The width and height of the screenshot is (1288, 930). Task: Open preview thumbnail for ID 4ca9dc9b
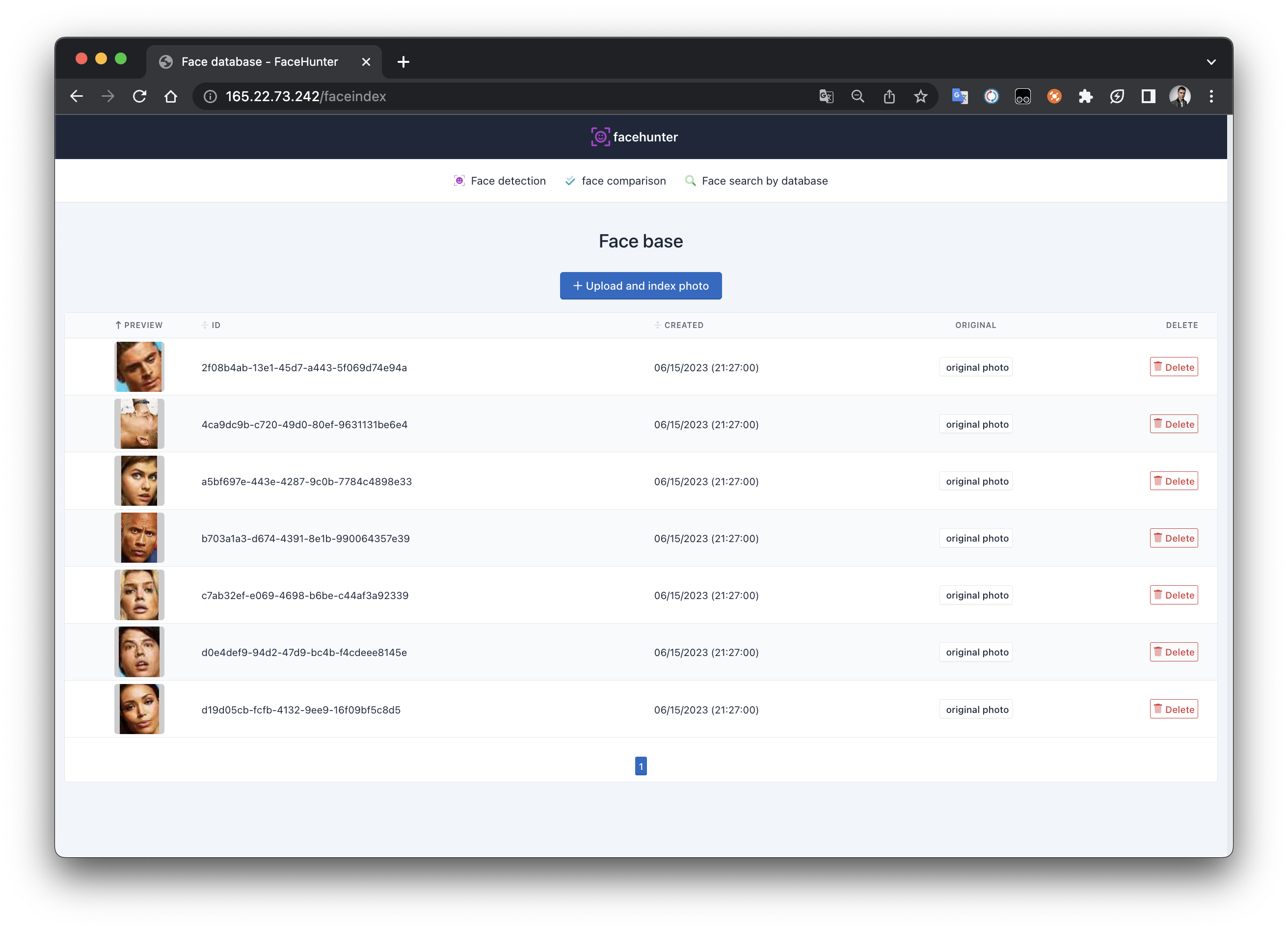click(139, 424)
